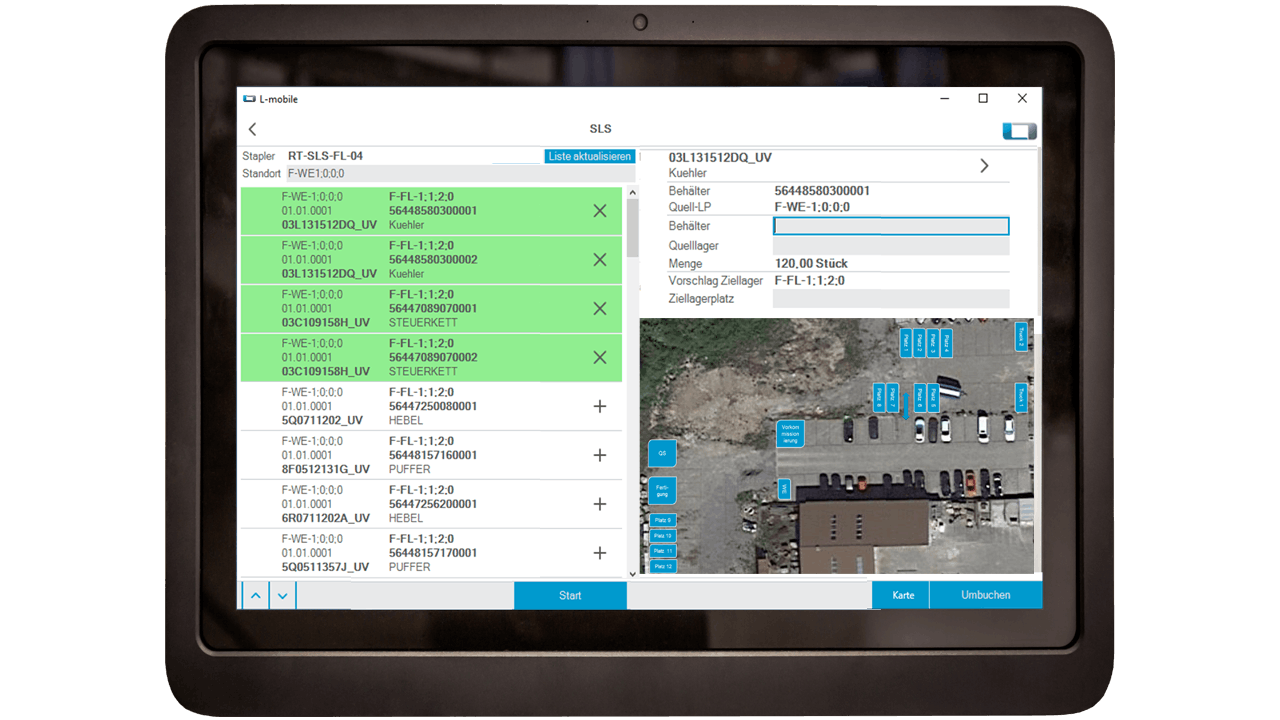1280x720 pixels.
Task: Remove order 56447089070001 with the X icon
Action: (x=600, y=309)
